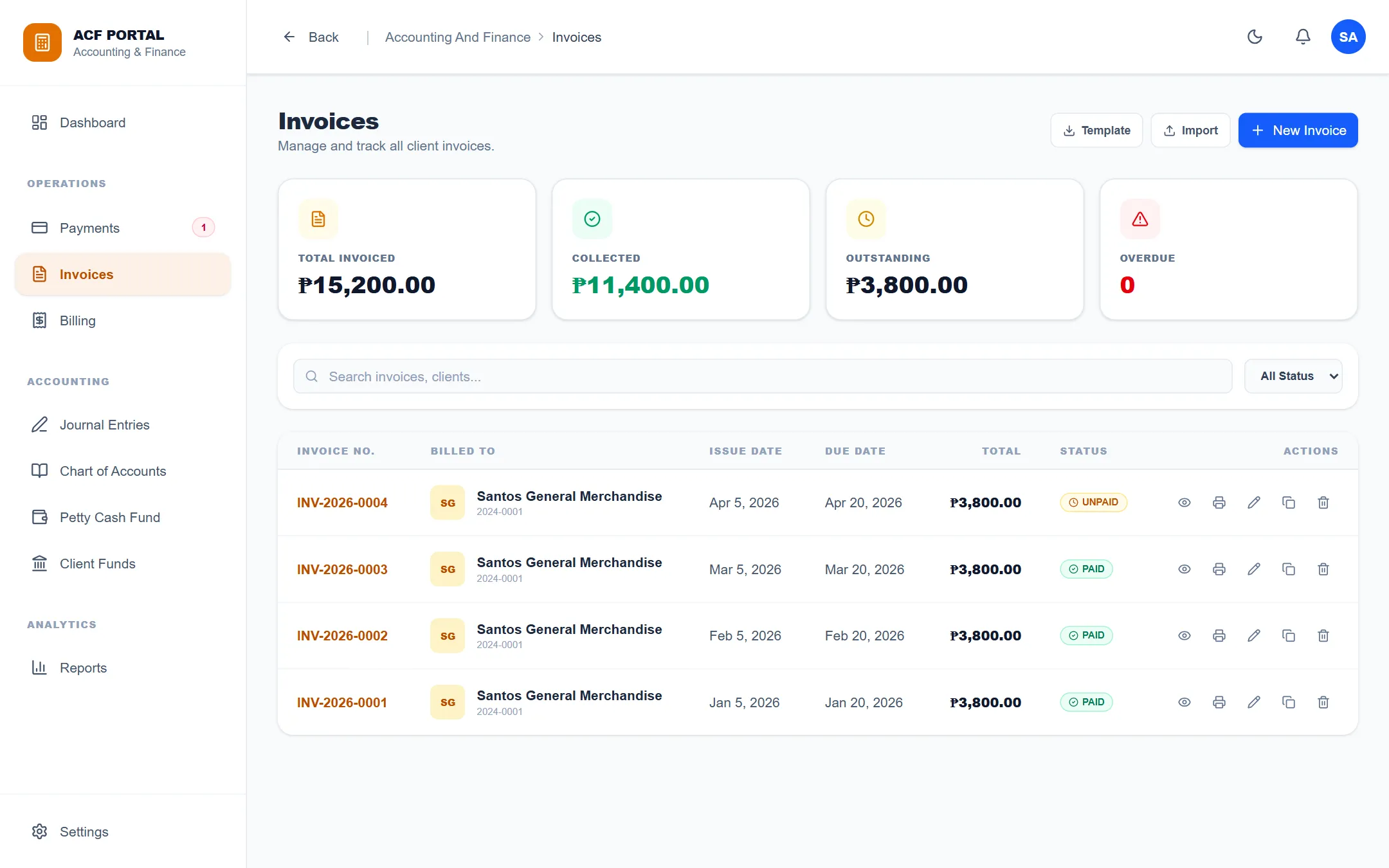This screenshot has height=868, width=1389.
Task: Delete invoice INV-2026-0002
Action: pos(1323,636)
